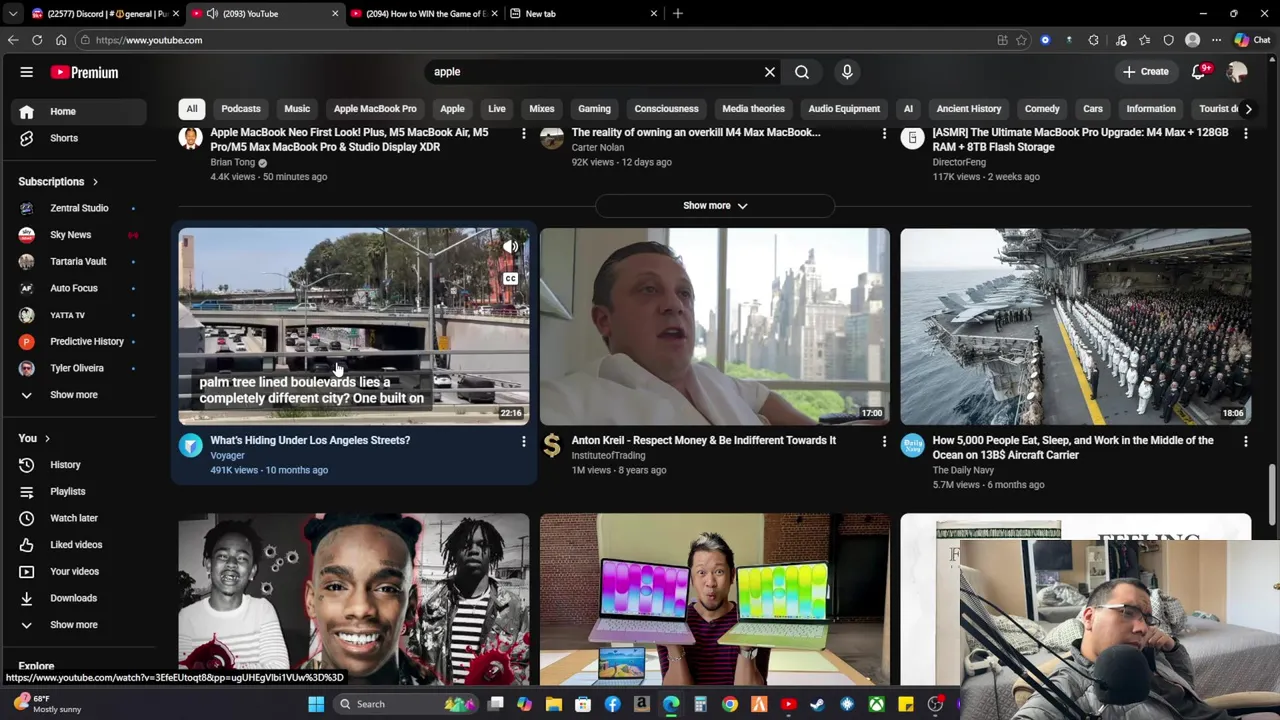Open the Windows Start menu
1280x720 pixels.
[x=316, y=704]
